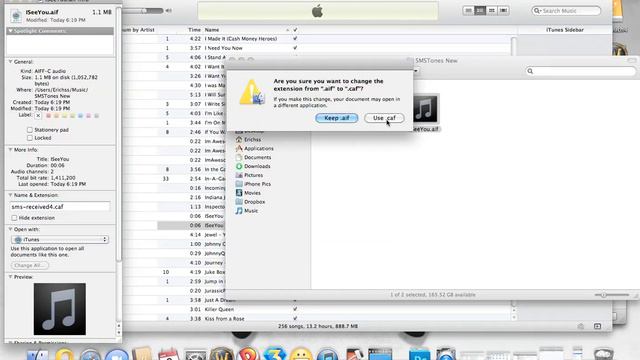Click the Name & Extension text field
Viewport: 640px width, 360px height.
coord(60,207)
